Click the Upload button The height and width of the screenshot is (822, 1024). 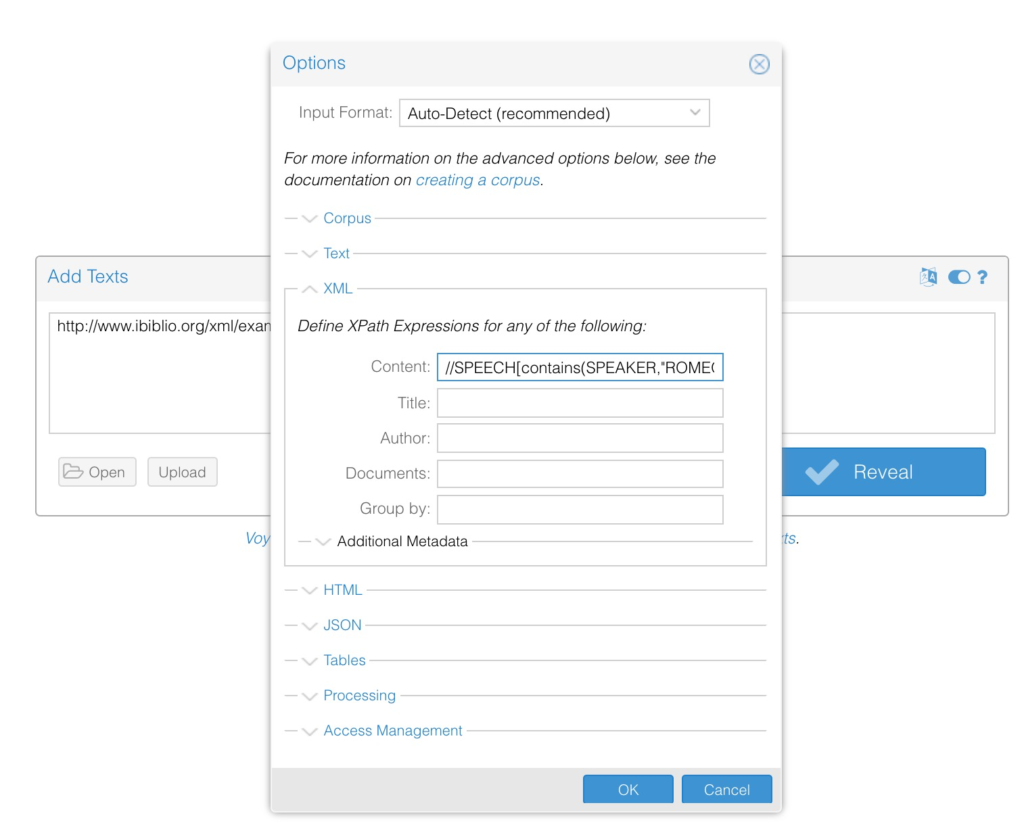pos(182,472)
